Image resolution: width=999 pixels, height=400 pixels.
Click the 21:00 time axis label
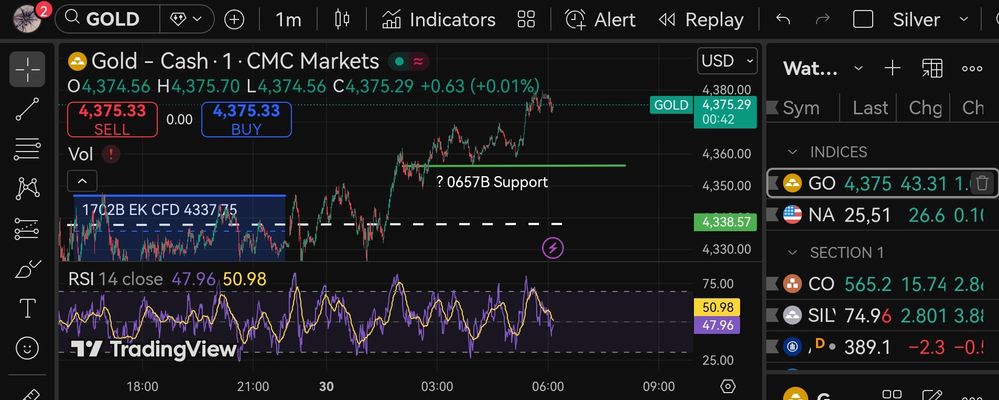point(252,387)
